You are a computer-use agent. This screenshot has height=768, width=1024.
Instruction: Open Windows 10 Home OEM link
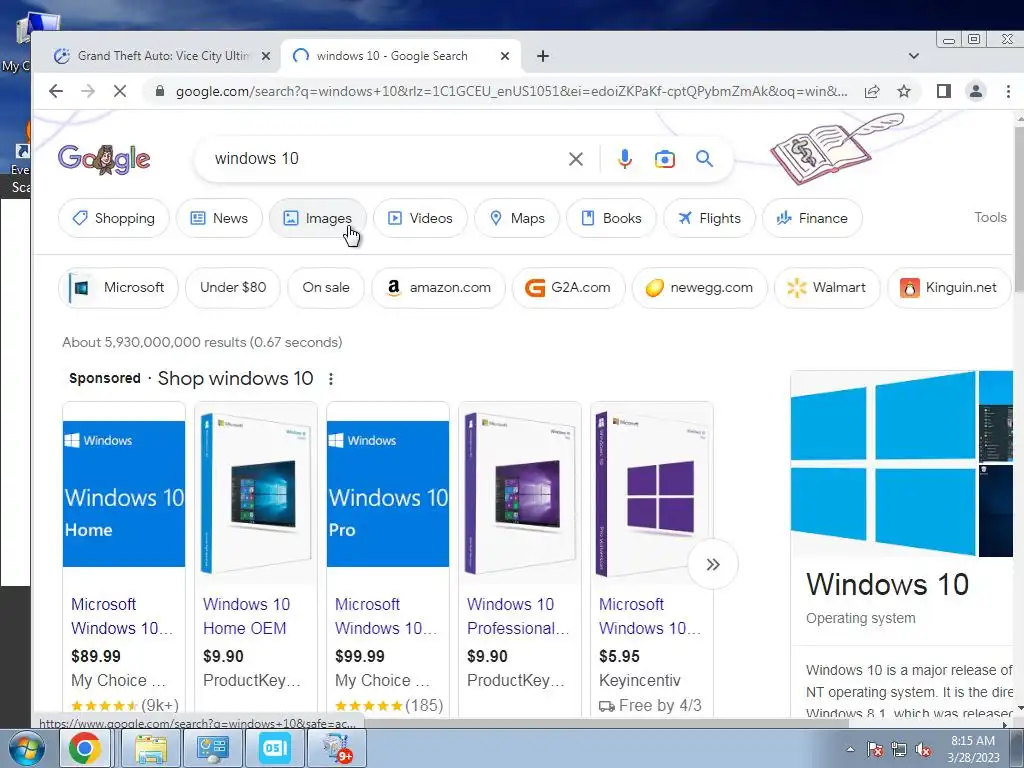point(246,616)
